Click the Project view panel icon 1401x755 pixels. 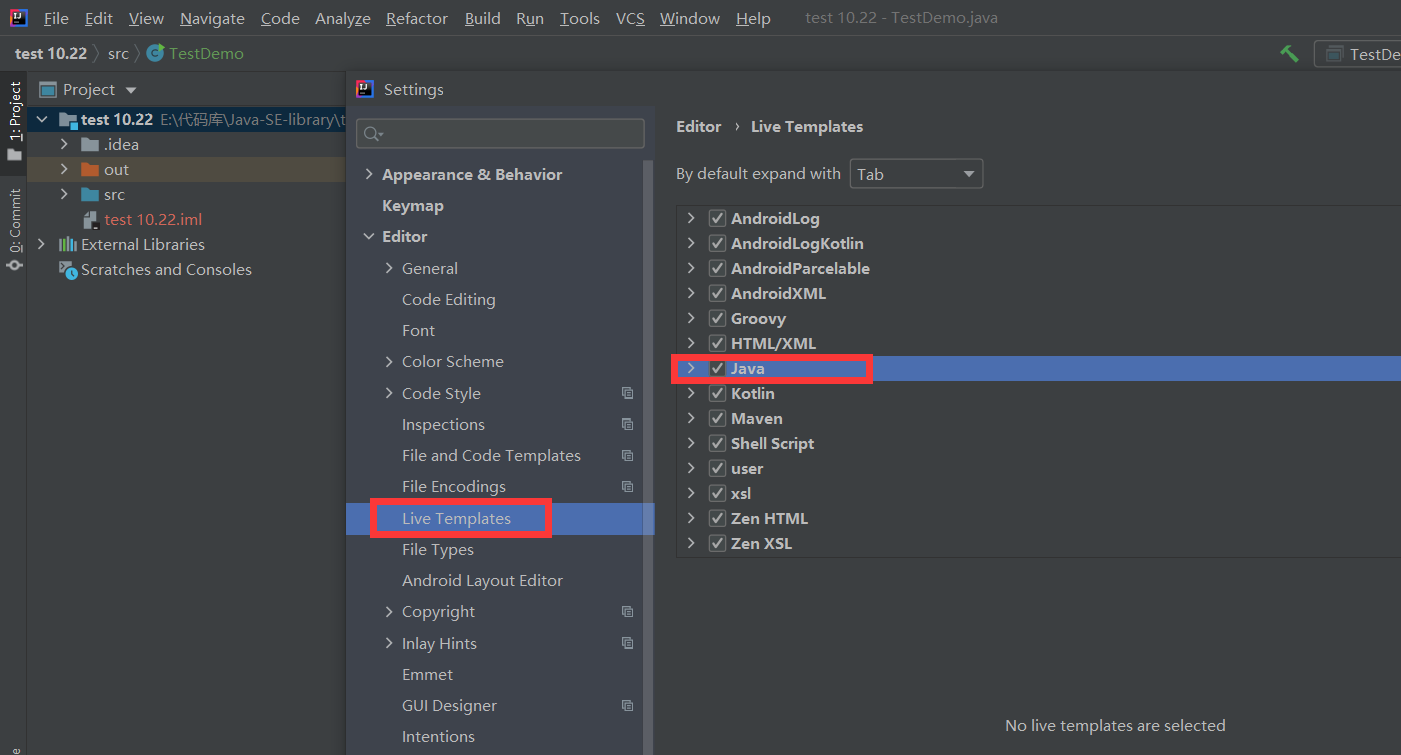(x=47, y=89)
